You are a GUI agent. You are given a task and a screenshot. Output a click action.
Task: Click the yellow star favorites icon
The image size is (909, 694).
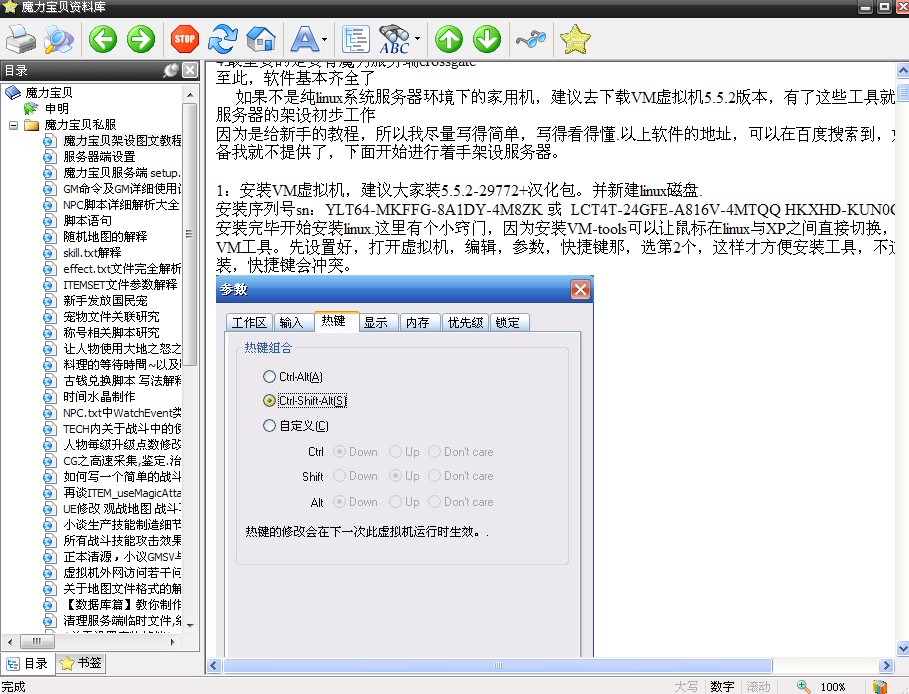tap(575, 40)
